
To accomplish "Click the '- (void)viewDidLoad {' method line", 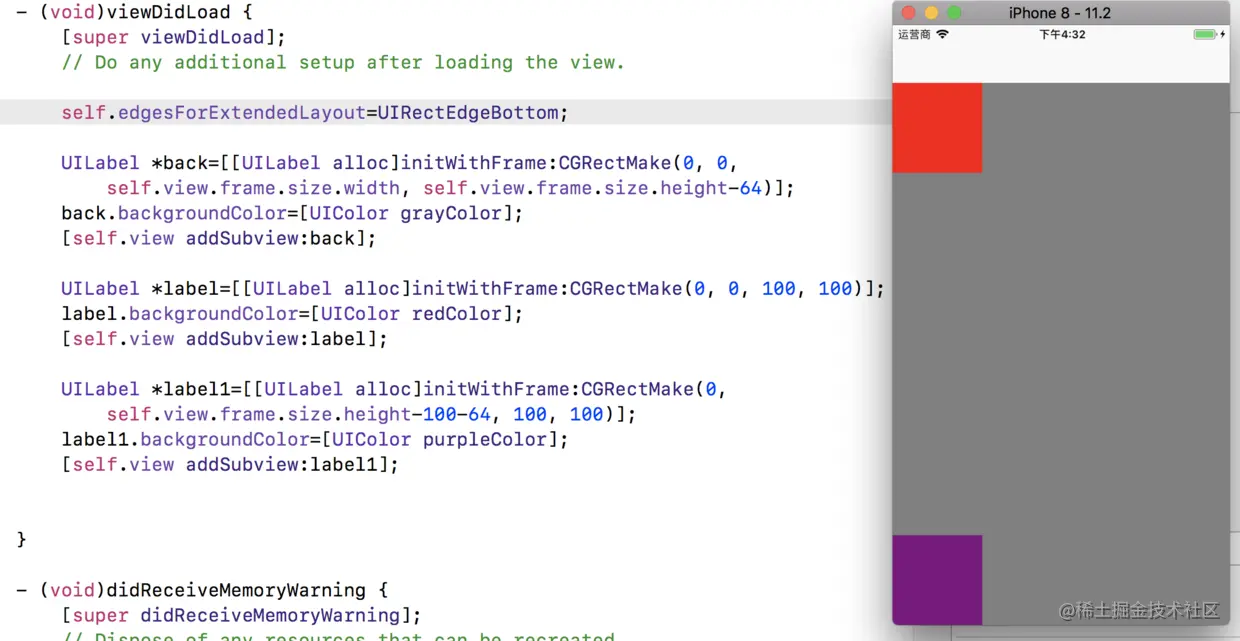I will (135, 13).
